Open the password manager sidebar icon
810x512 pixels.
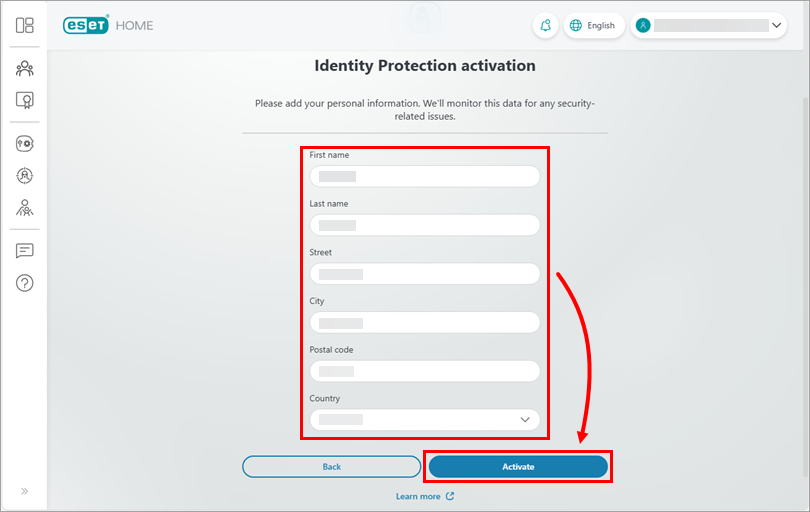pos(25,144)
